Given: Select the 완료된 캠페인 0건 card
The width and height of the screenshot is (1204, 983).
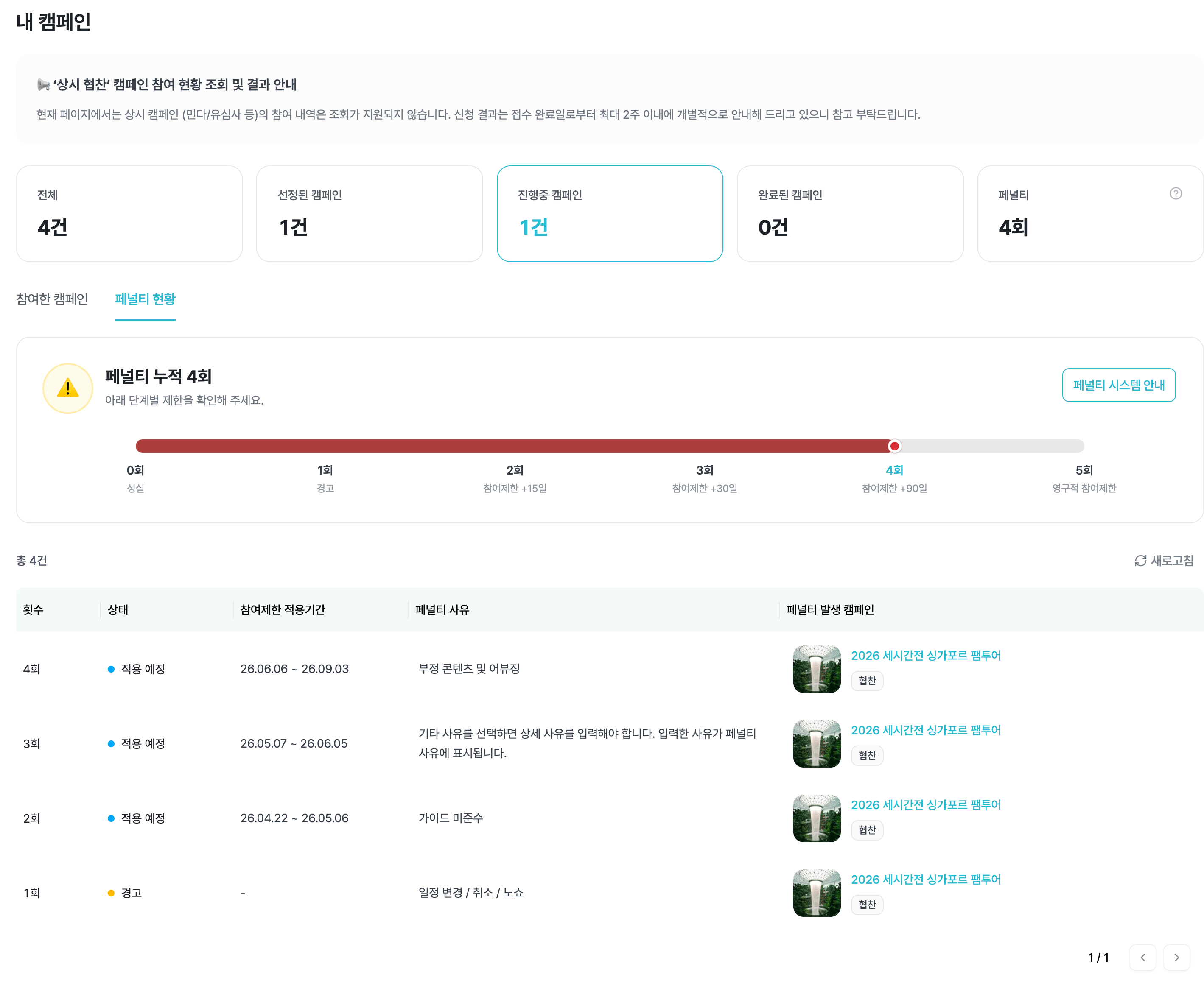Looking at the screenshot, I should (849, 213).
